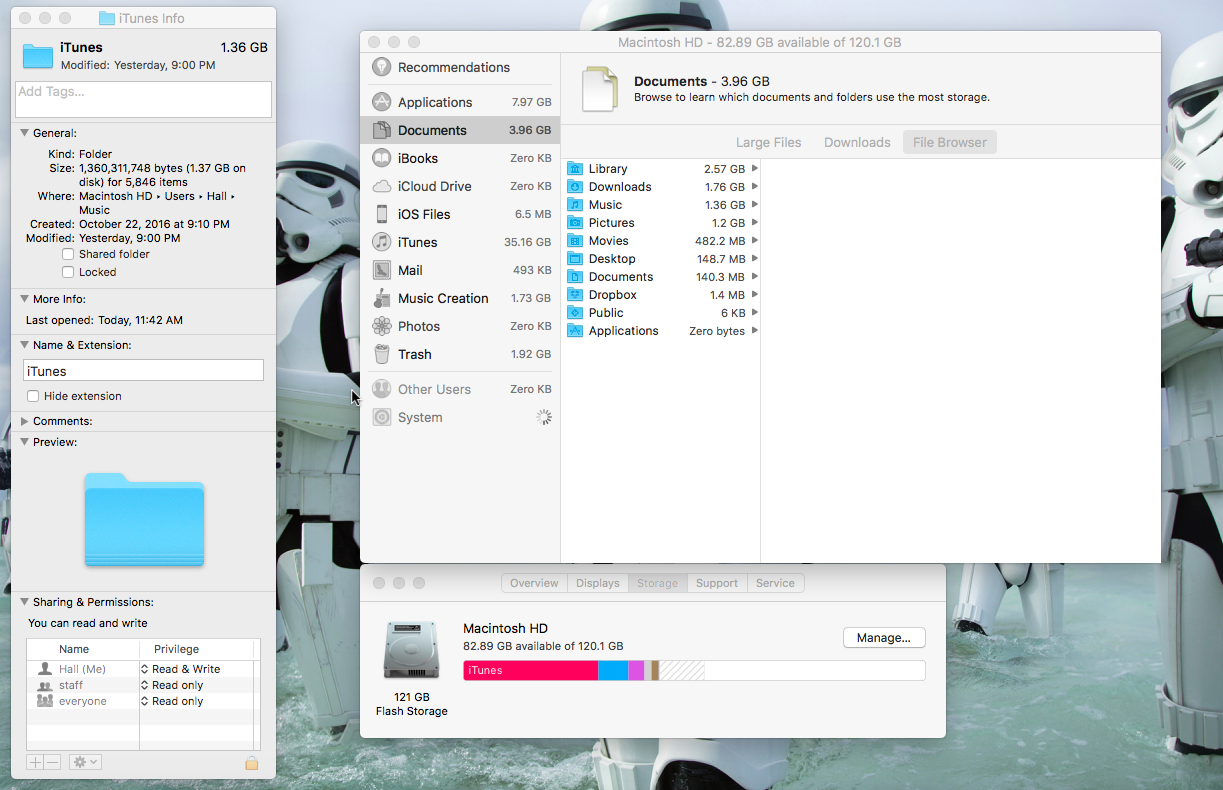Image resolution: width=1223 pixels, height=790 pixels.
Task: Click the Add Tags field
Action: click(x=143, y=99)
